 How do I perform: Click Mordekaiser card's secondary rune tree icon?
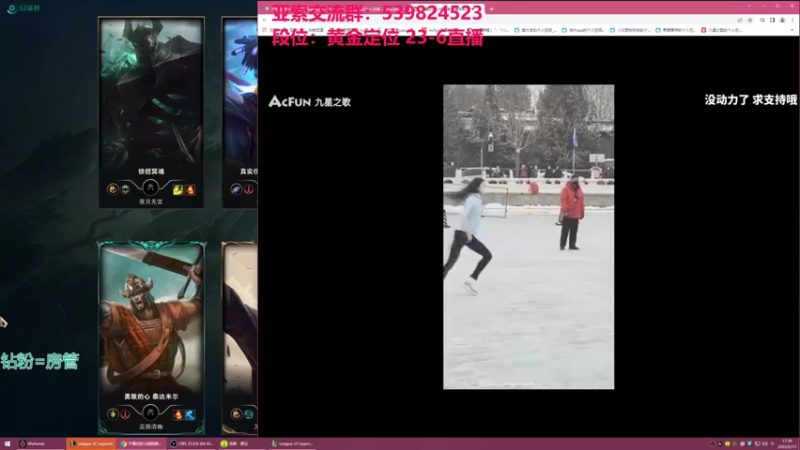click(x=126, y=190)
